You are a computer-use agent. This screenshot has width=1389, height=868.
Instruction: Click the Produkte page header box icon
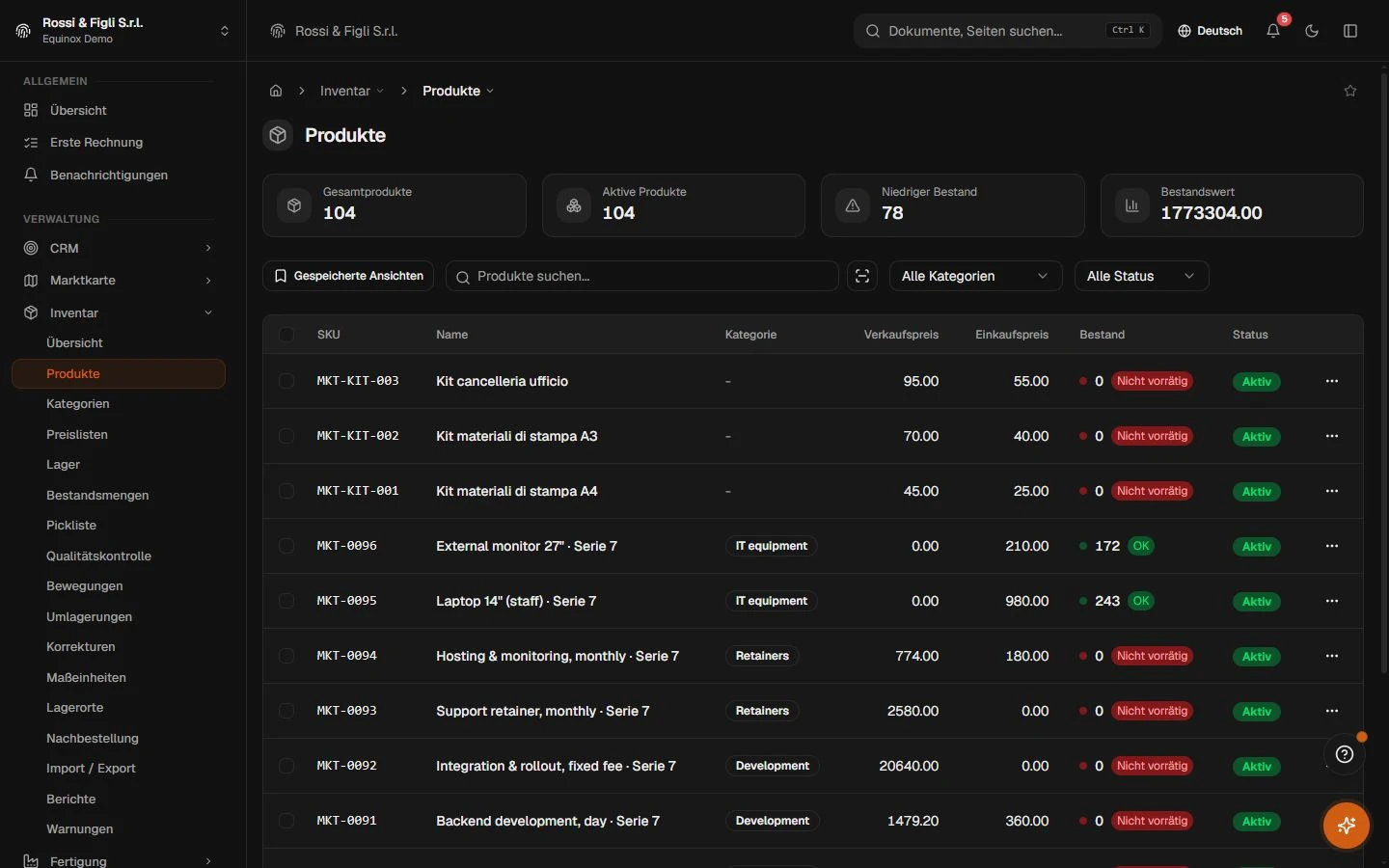(278, 135)
